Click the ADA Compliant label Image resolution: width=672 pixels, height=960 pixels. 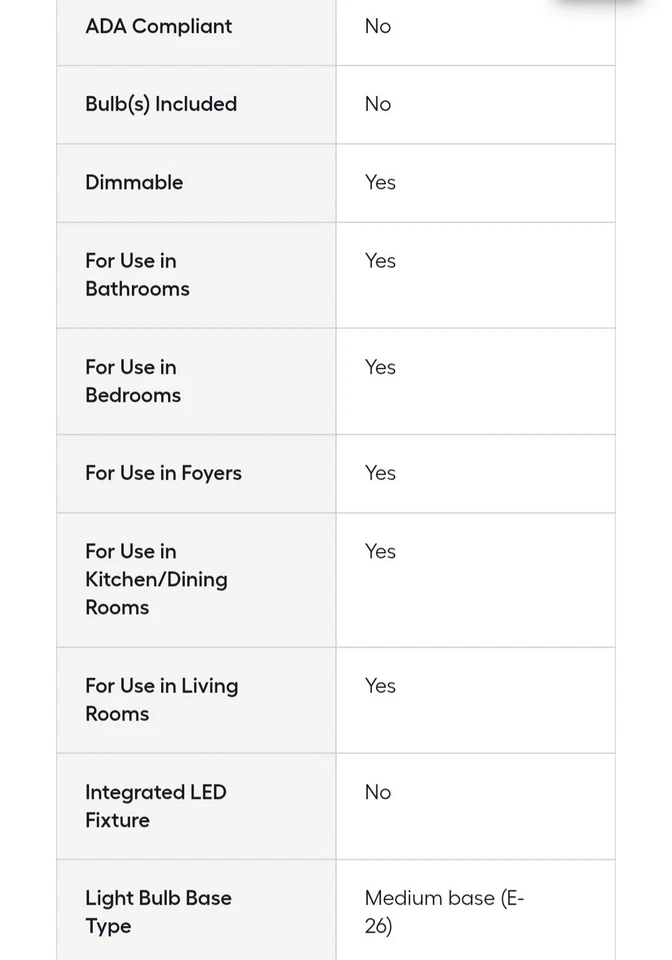(158, 27)
